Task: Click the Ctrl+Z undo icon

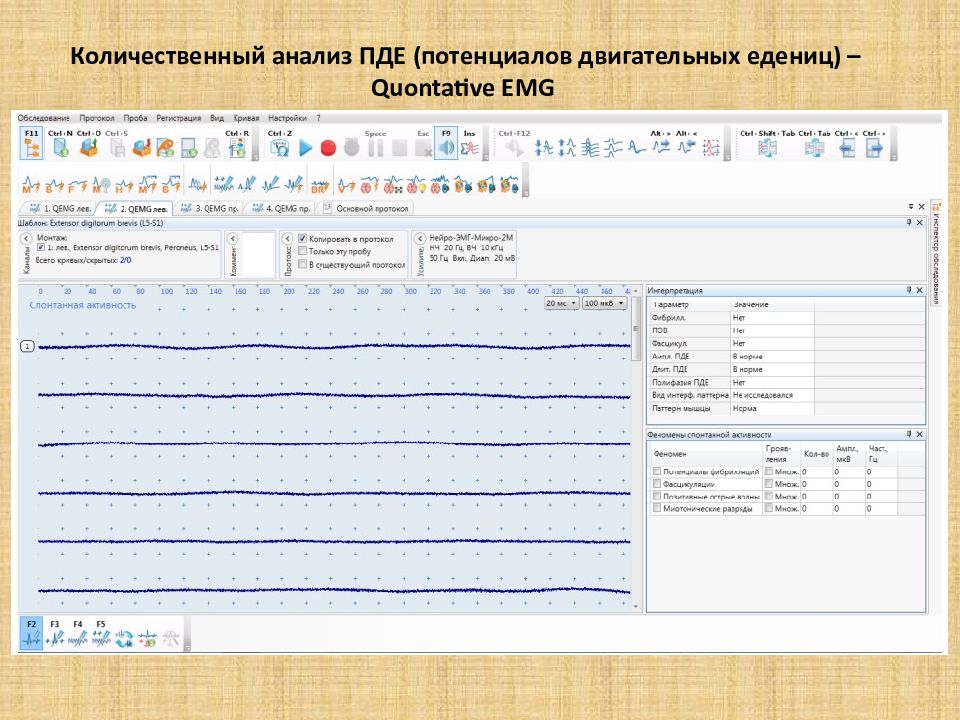Action: coord(280,147)
